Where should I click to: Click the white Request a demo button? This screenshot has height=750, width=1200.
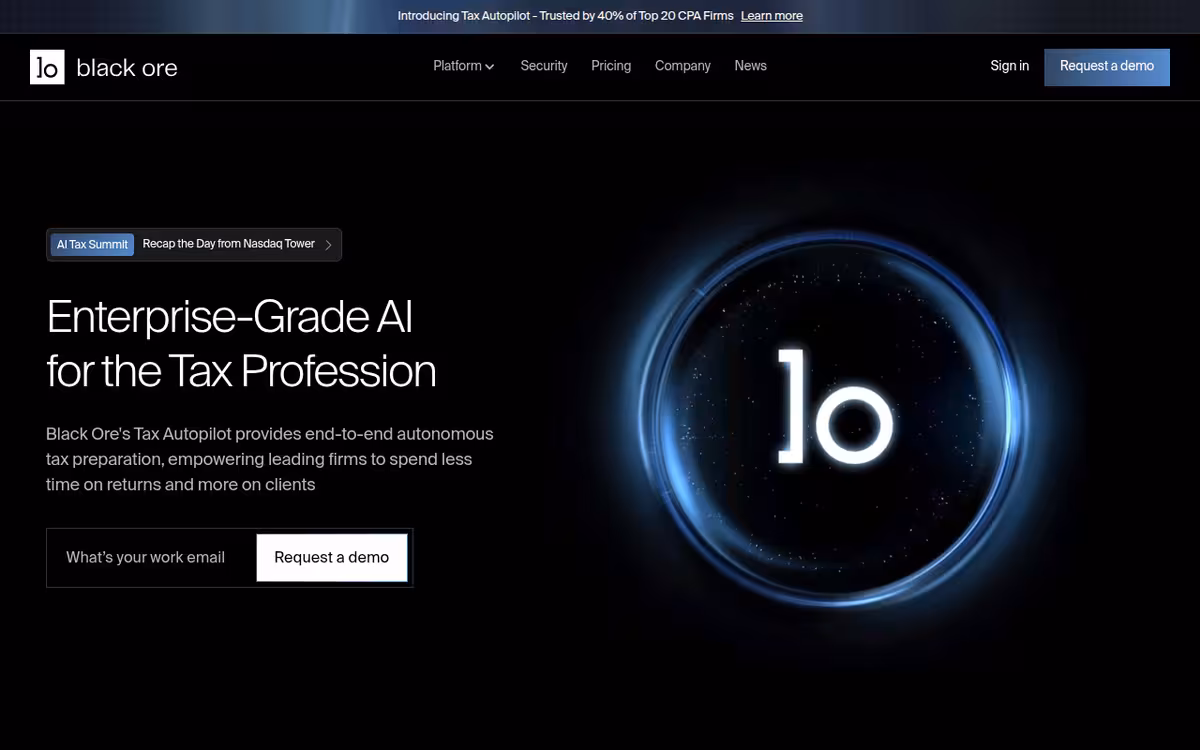coord(332,558)
